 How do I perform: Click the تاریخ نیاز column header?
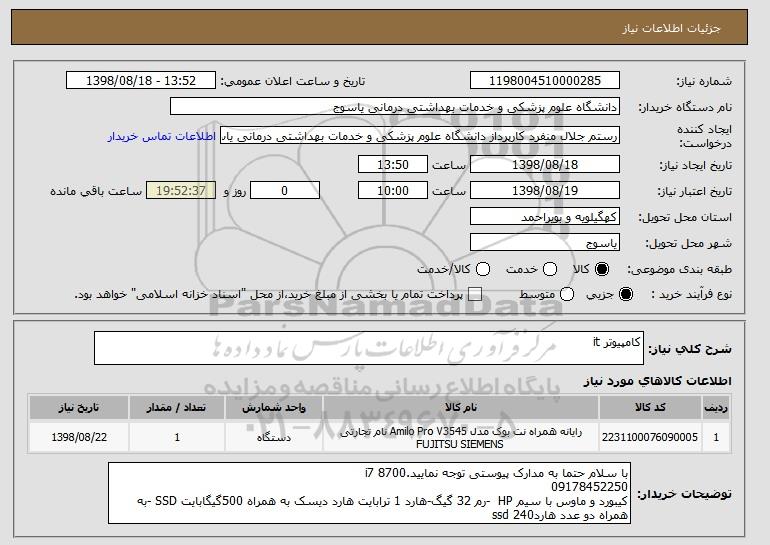[x=79, y=408]
